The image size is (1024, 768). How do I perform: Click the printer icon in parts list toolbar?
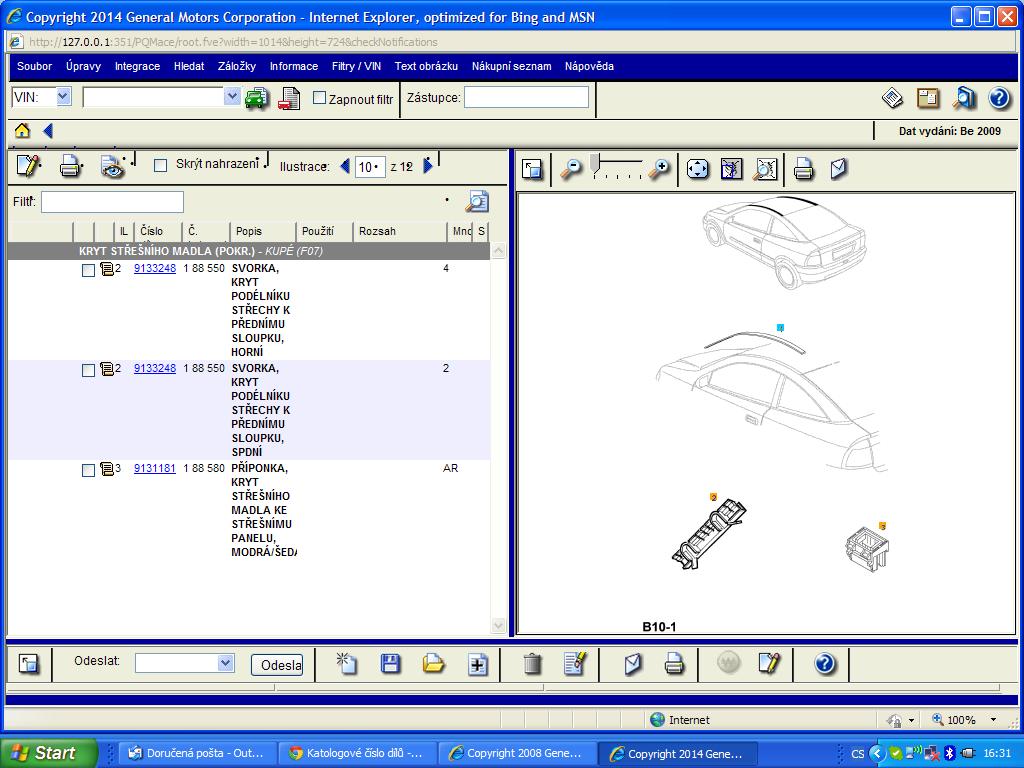[70, 166]
